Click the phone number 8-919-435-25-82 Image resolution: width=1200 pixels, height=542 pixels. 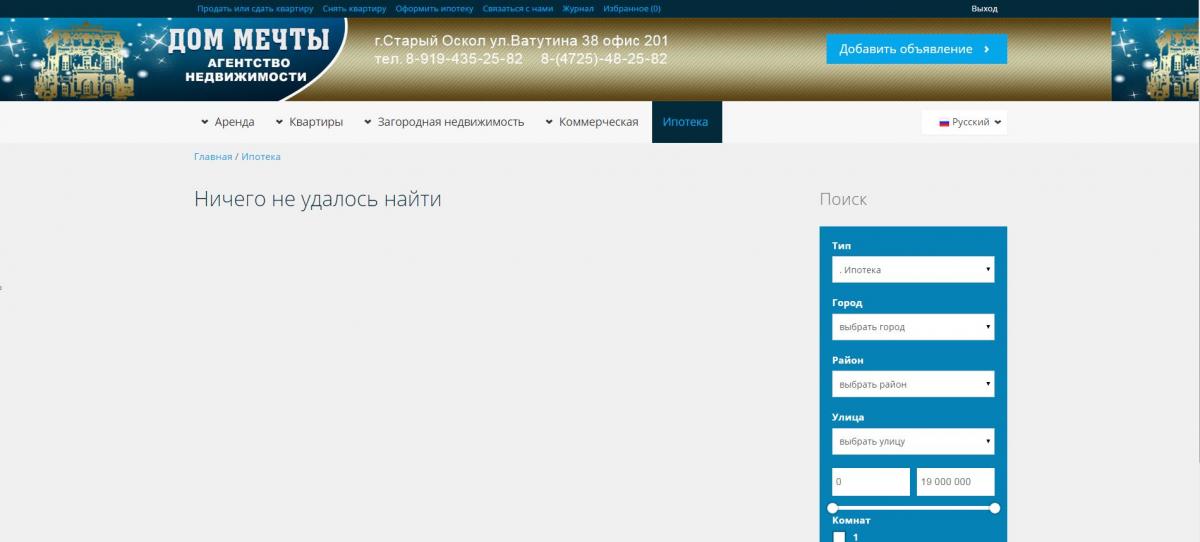(x=464, y=59)
